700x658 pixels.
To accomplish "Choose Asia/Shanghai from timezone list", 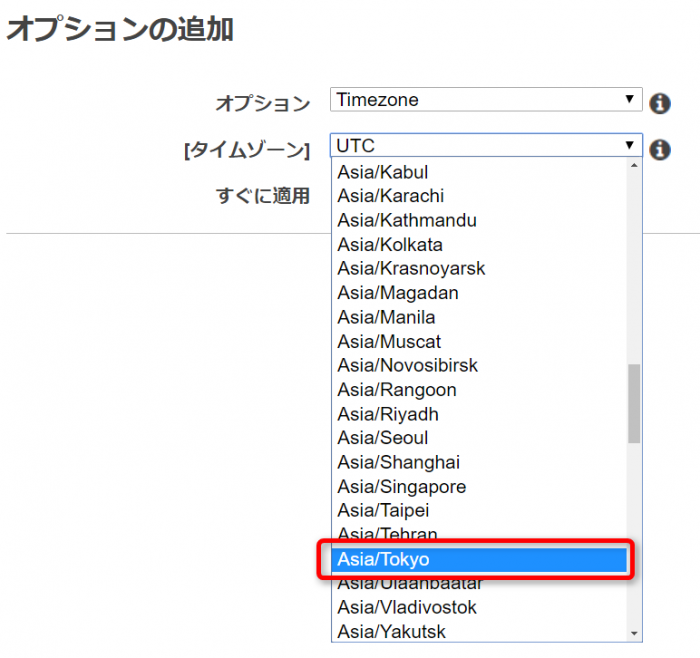I will tap(479, 462).
